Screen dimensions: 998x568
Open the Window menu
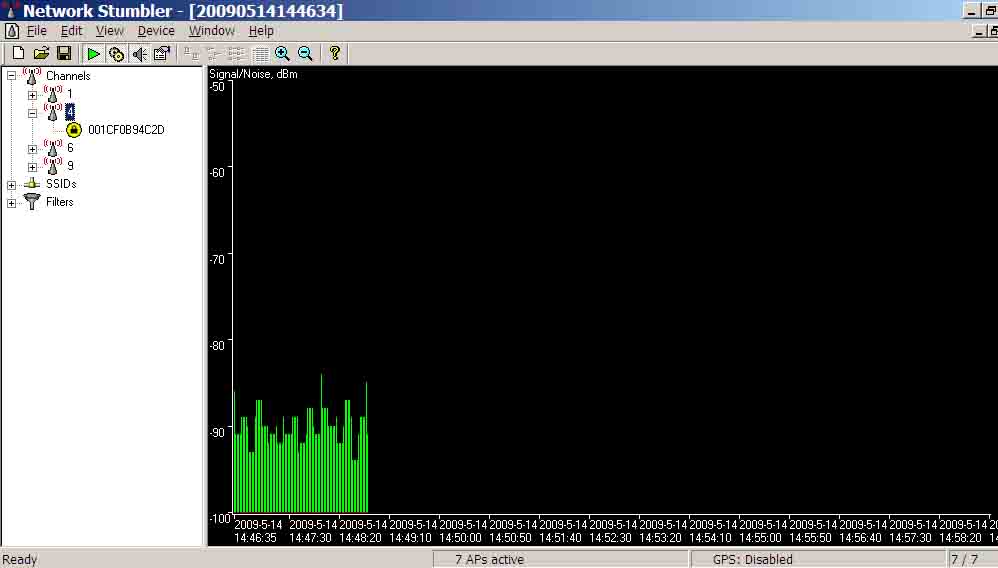211,31
